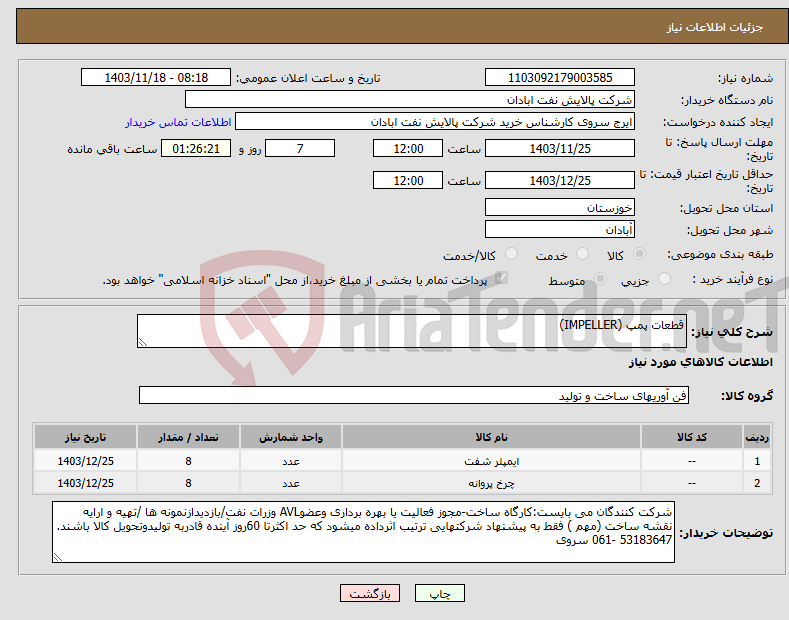Click the چرخ پروانه item cell
The image size is (789, 620).
pyautogui.click(x=491, y=483)
